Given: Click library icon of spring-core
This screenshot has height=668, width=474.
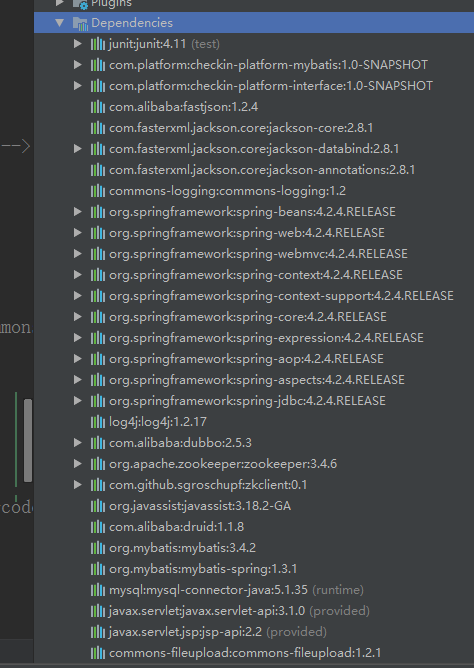Looking at the screenshot, I should (x=98, y=317).
